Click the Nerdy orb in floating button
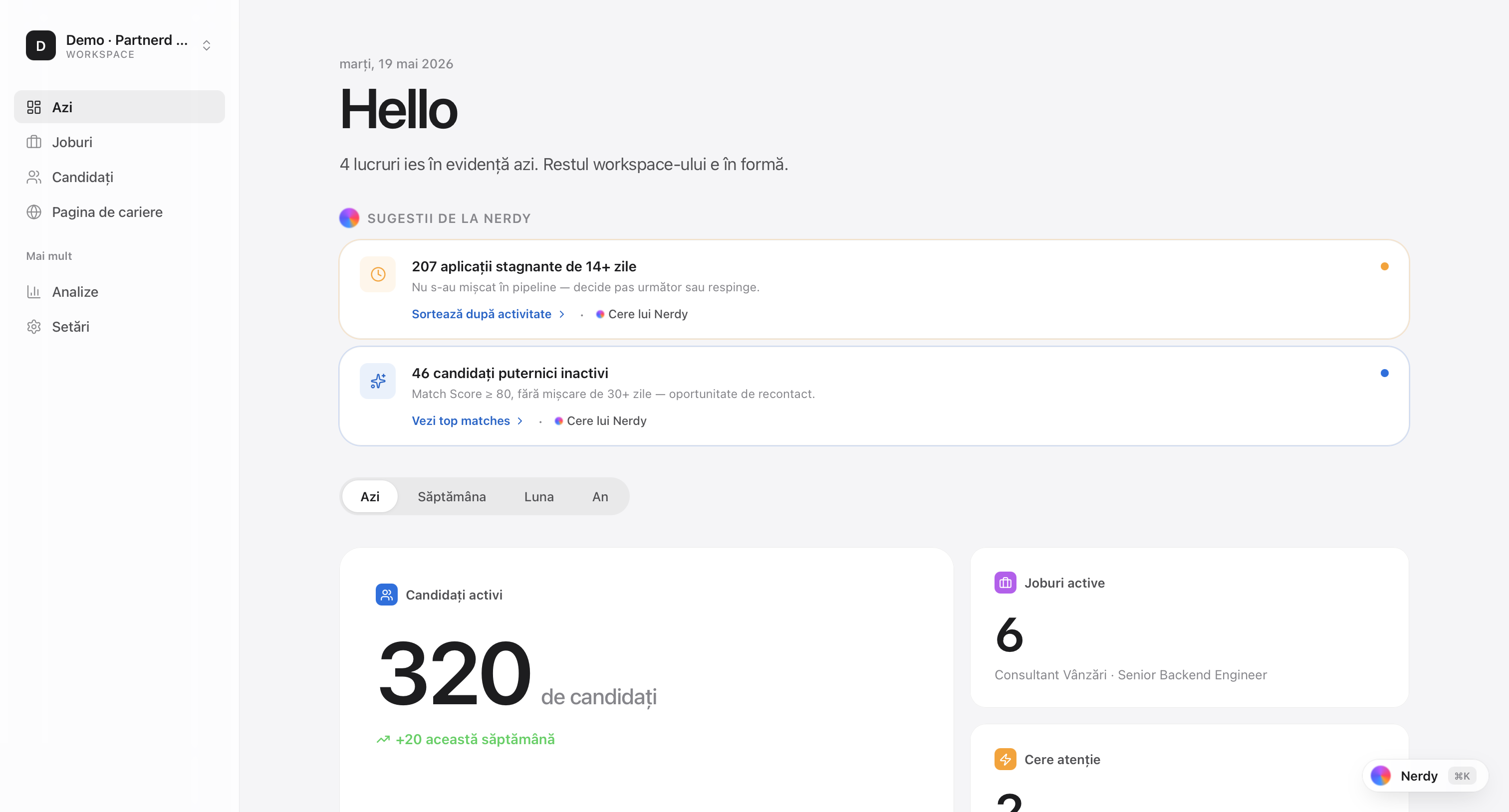 (x=1381, y=776)
